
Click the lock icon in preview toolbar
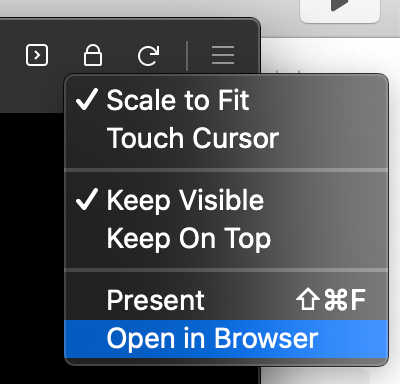click(93, 55)
